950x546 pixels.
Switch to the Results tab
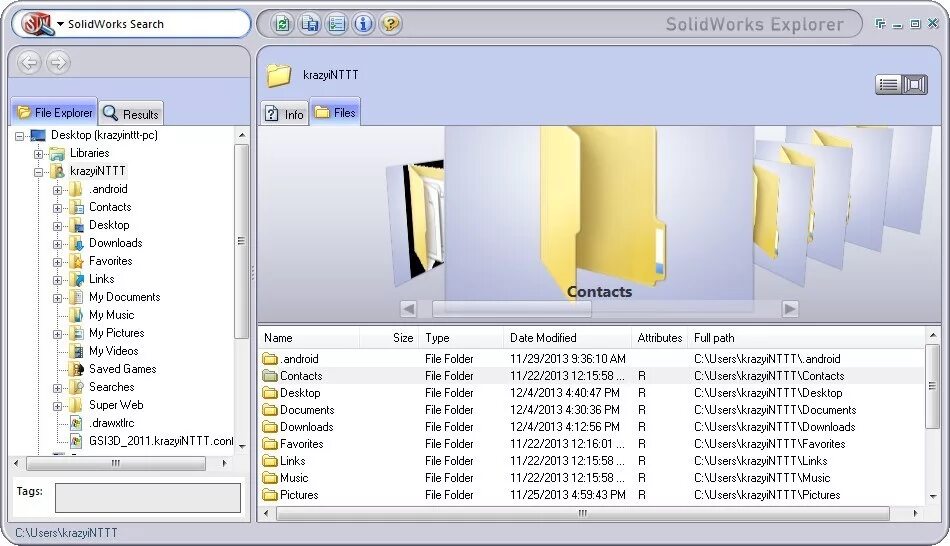[130, 113]
